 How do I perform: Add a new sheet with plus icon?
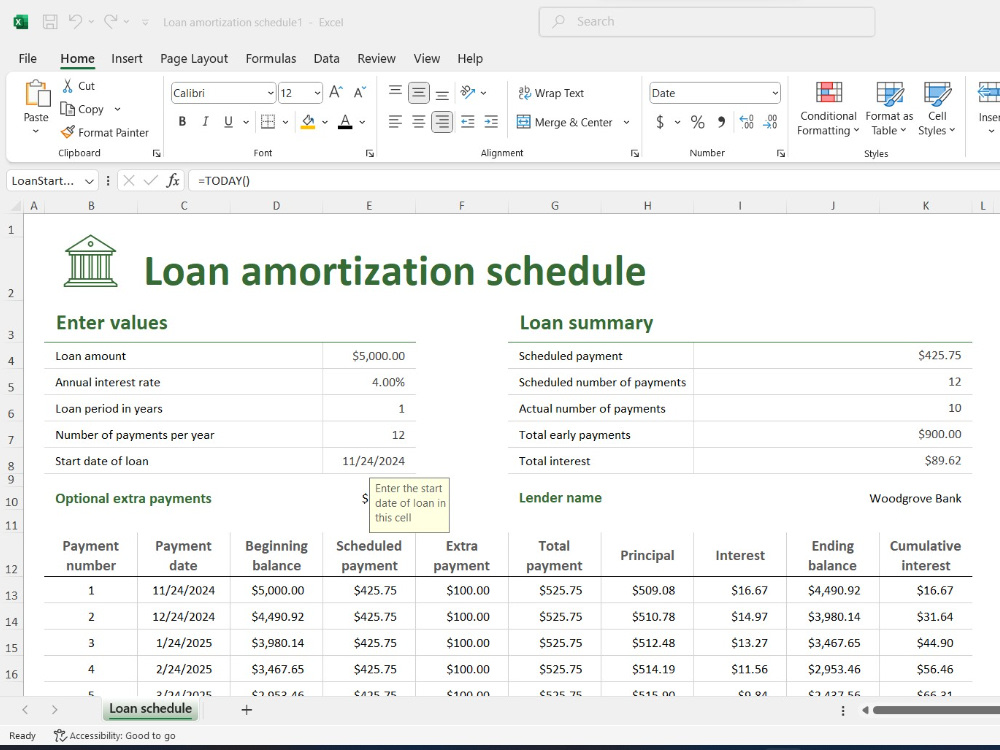pyautogui.click(x=247, y=710)
